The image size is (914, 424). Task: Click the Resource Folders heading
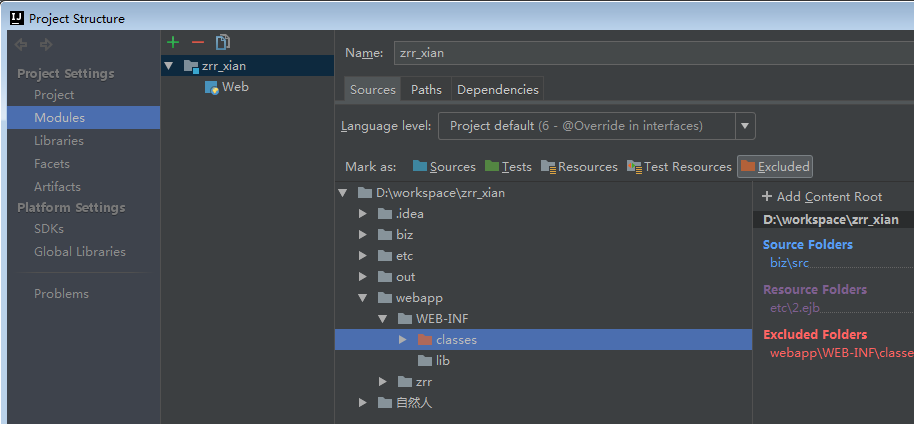tap(815, 289)
